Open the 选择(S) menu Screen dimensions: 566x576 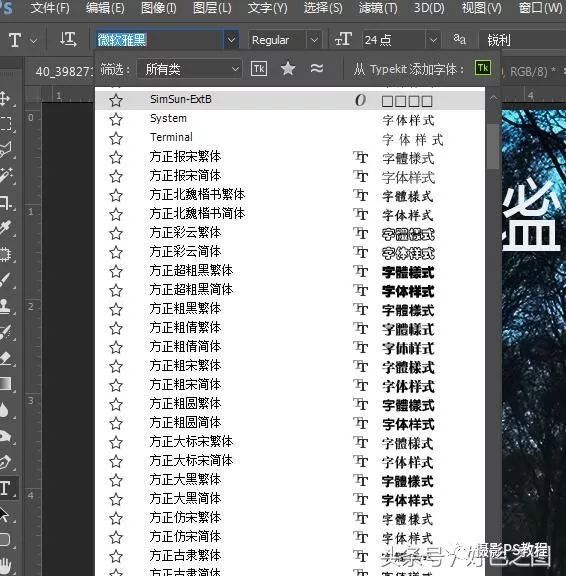tap(323, 8)
